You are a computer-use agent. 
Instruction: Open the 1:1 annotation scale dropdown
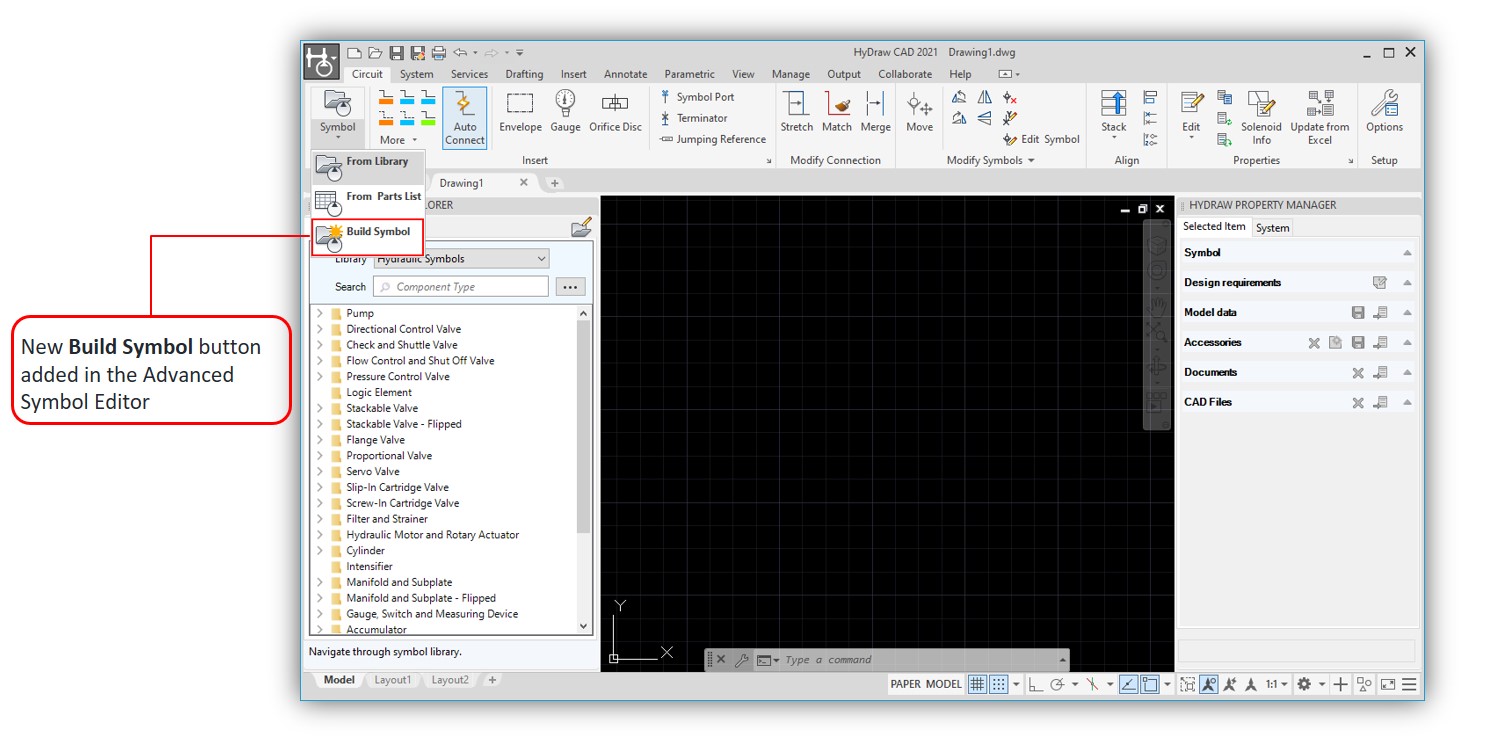click(1277, 684)
